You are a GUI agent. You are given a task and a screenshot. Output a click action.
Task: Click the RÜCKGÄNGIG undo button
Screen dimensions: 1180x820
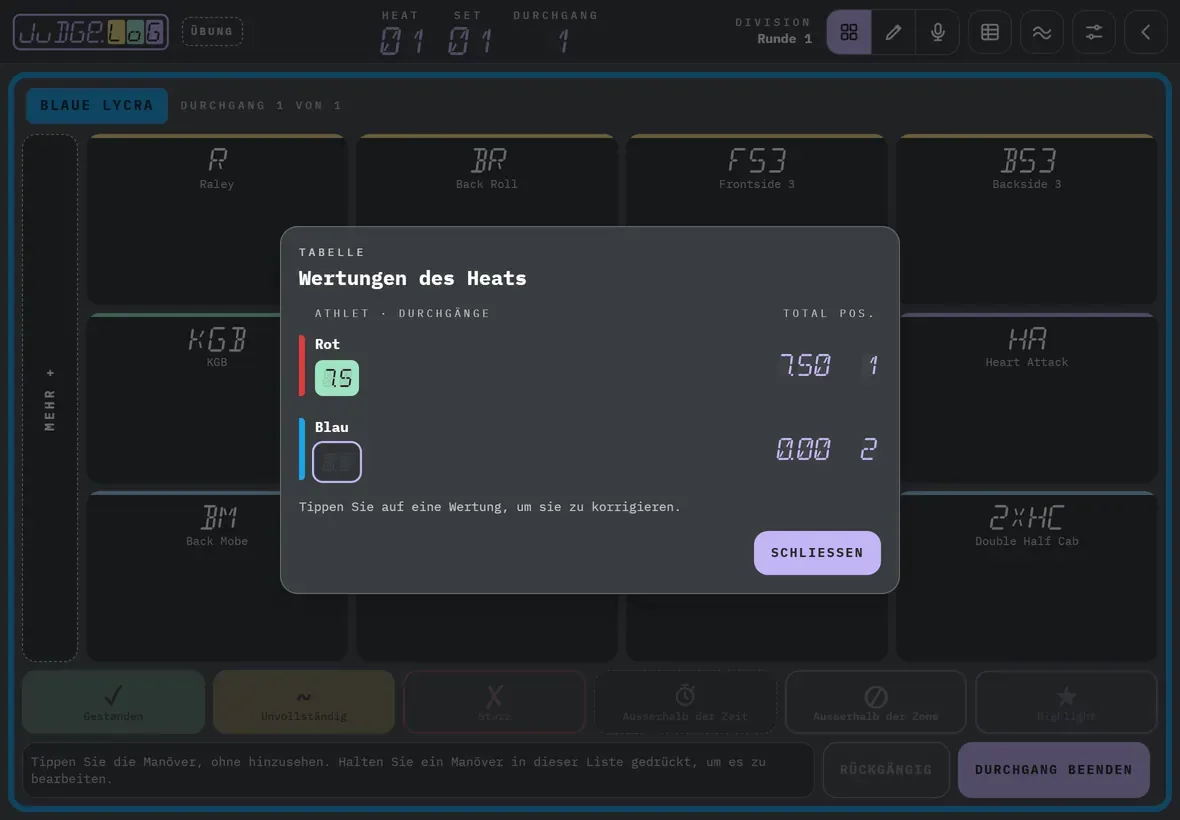pos(886,770)
